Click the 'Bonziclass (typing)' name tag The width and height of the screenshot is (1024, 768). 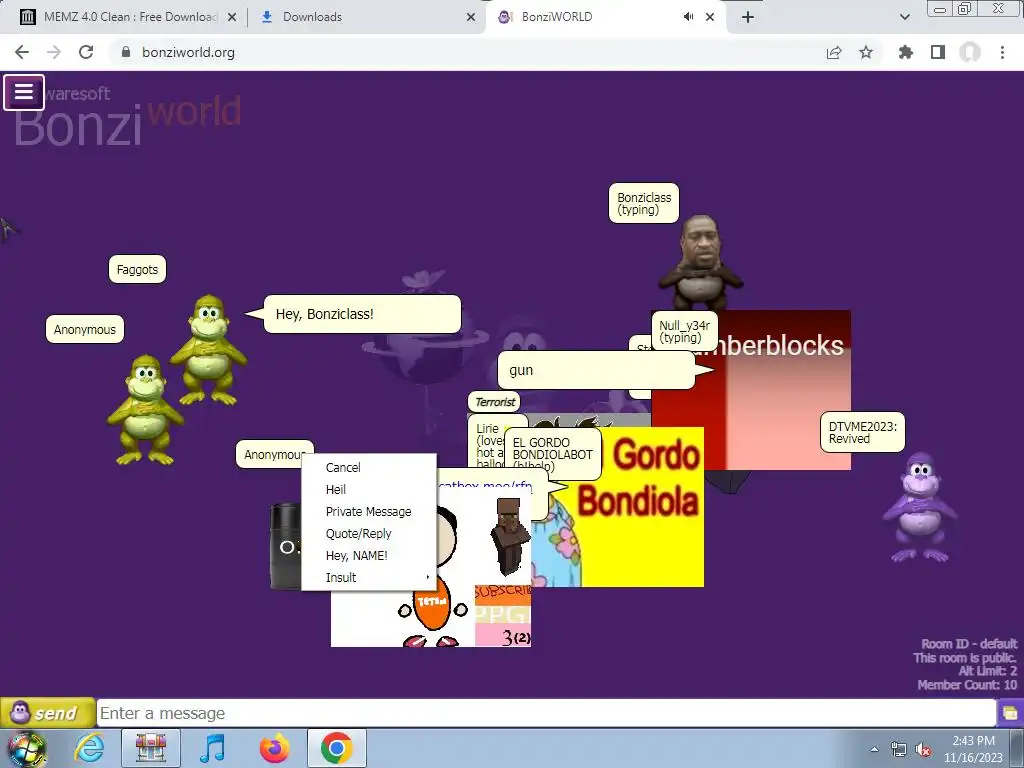644,203
